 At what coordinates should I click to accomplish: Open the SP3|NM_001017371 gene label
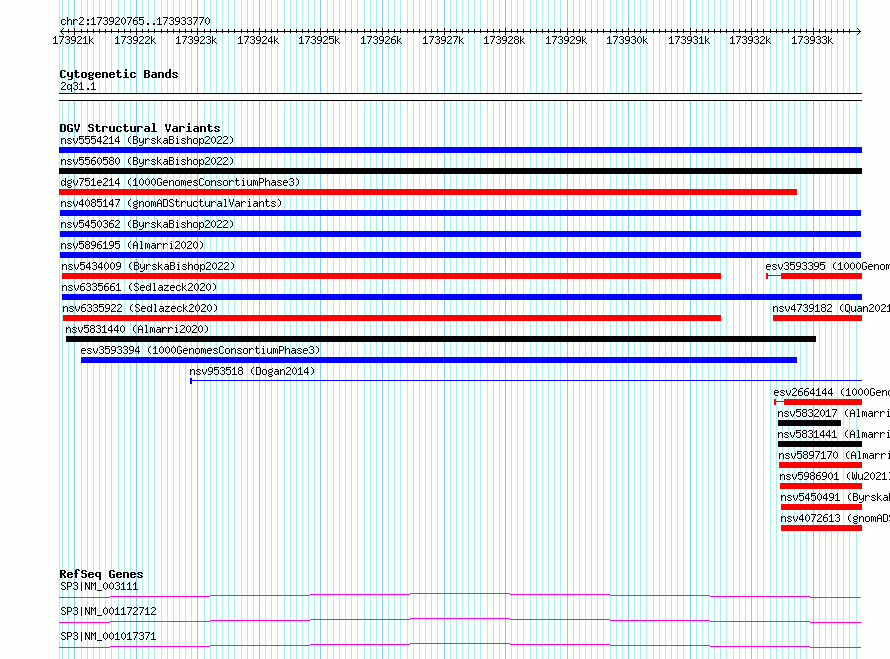tap(108, 636)
